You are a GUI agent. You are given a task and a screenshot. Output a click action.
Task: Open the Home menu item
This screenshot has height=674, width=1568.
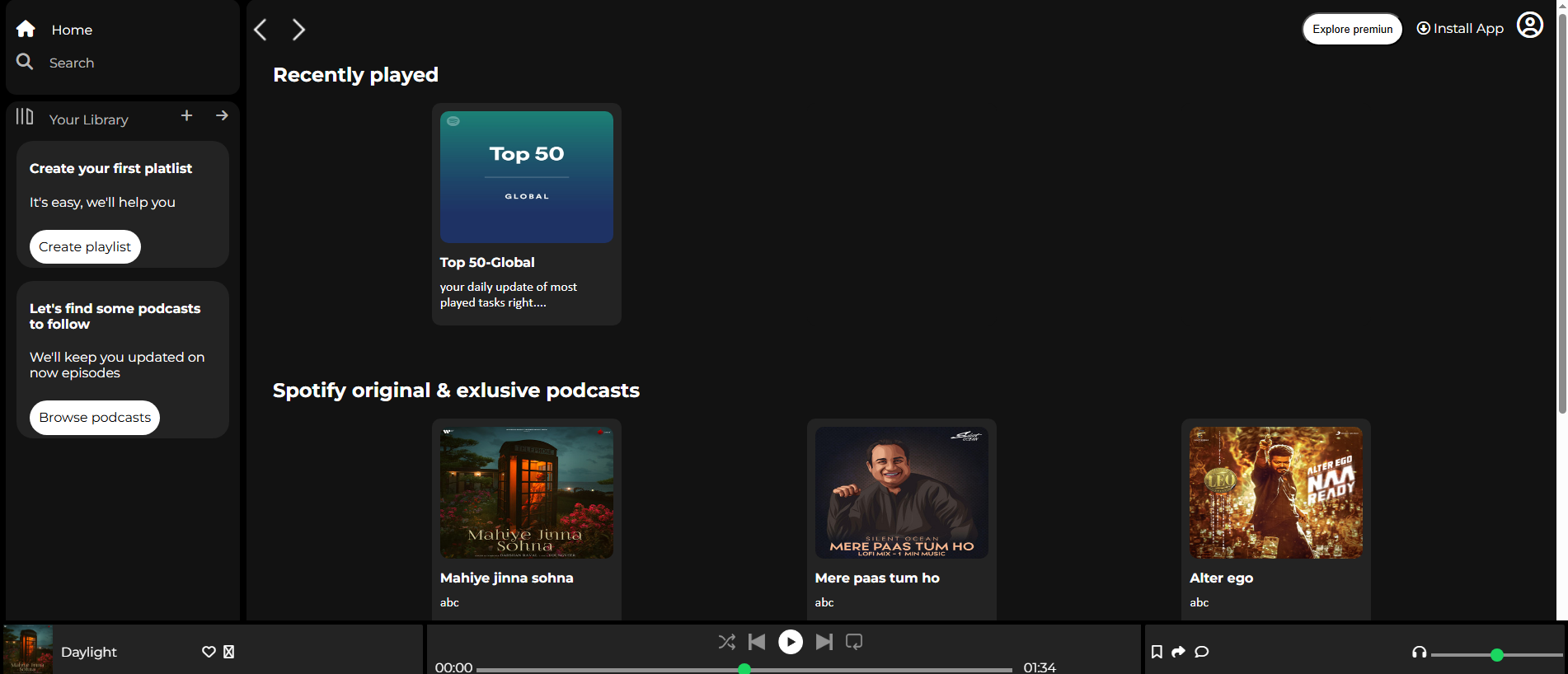72,30
